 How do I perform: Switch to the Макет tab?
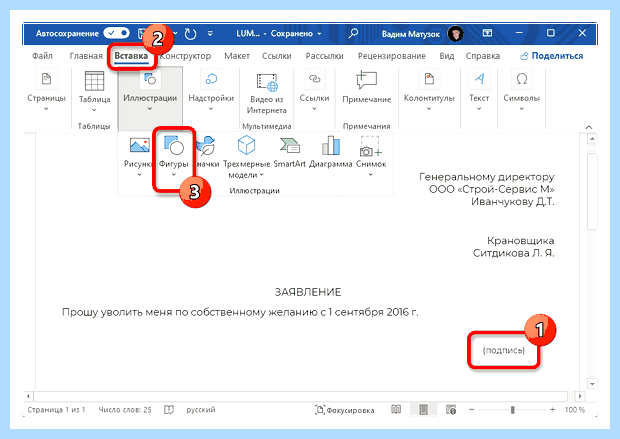coord(237,56)
